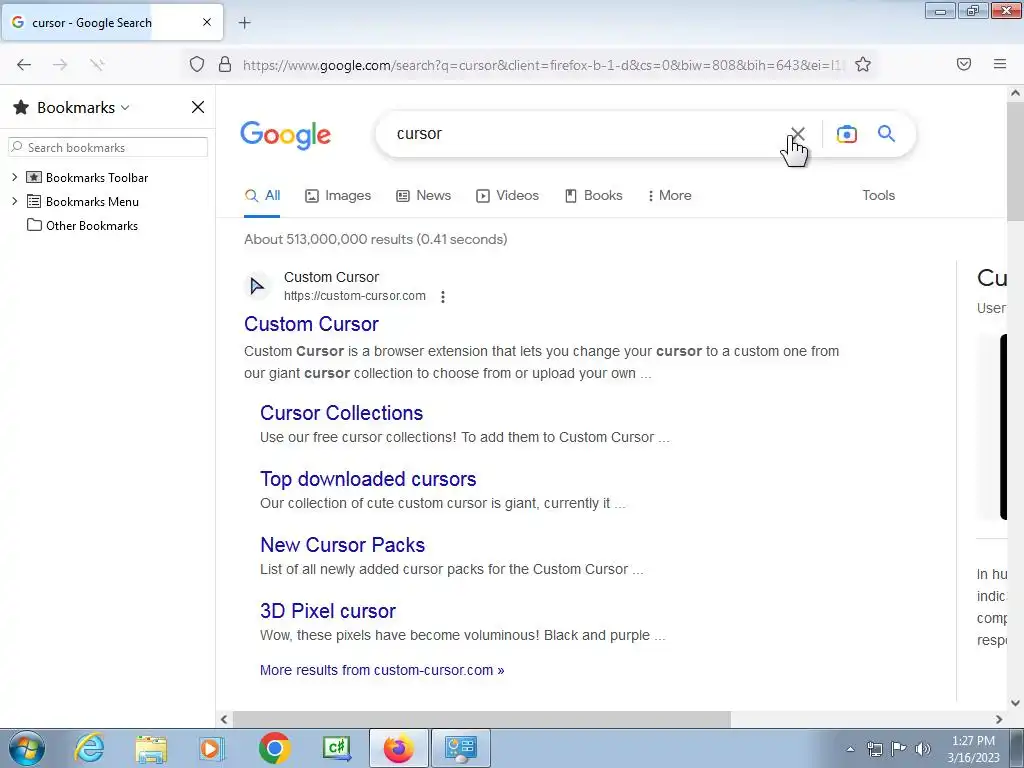Launch Google Chrome from taskbar
The height and width of the screenshot is (768, 1024).
click(274, 748)
